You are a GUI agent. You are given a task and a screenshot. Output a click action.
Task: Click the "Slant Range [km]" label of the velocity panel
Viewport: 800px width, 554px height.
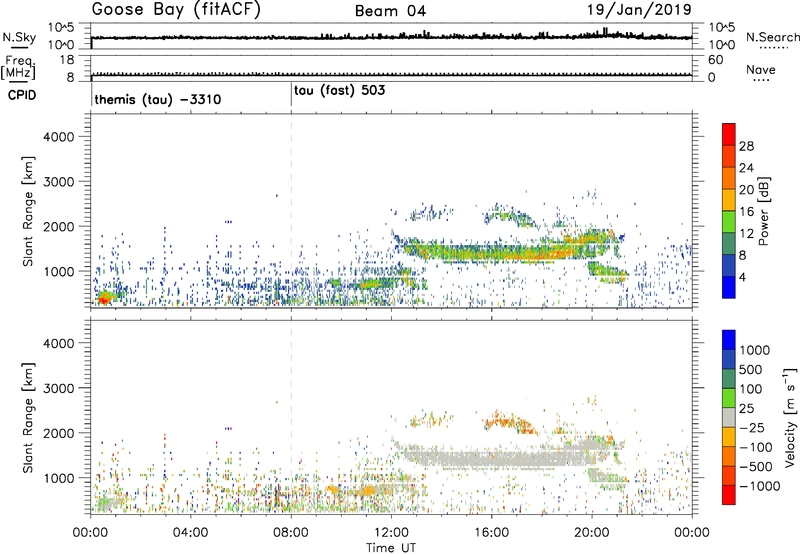[28, 417]
